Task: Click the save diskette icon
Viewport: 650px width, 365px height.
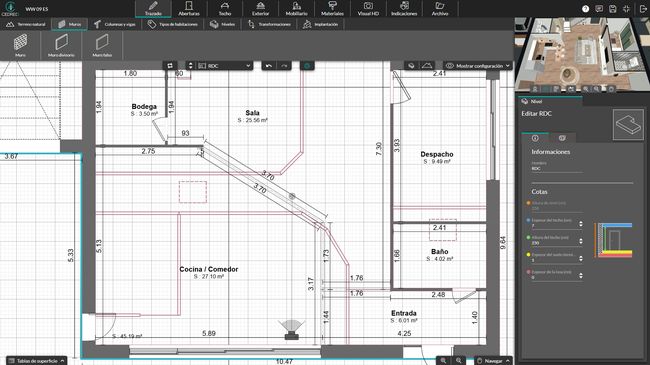Action: [x=613, y=9]
